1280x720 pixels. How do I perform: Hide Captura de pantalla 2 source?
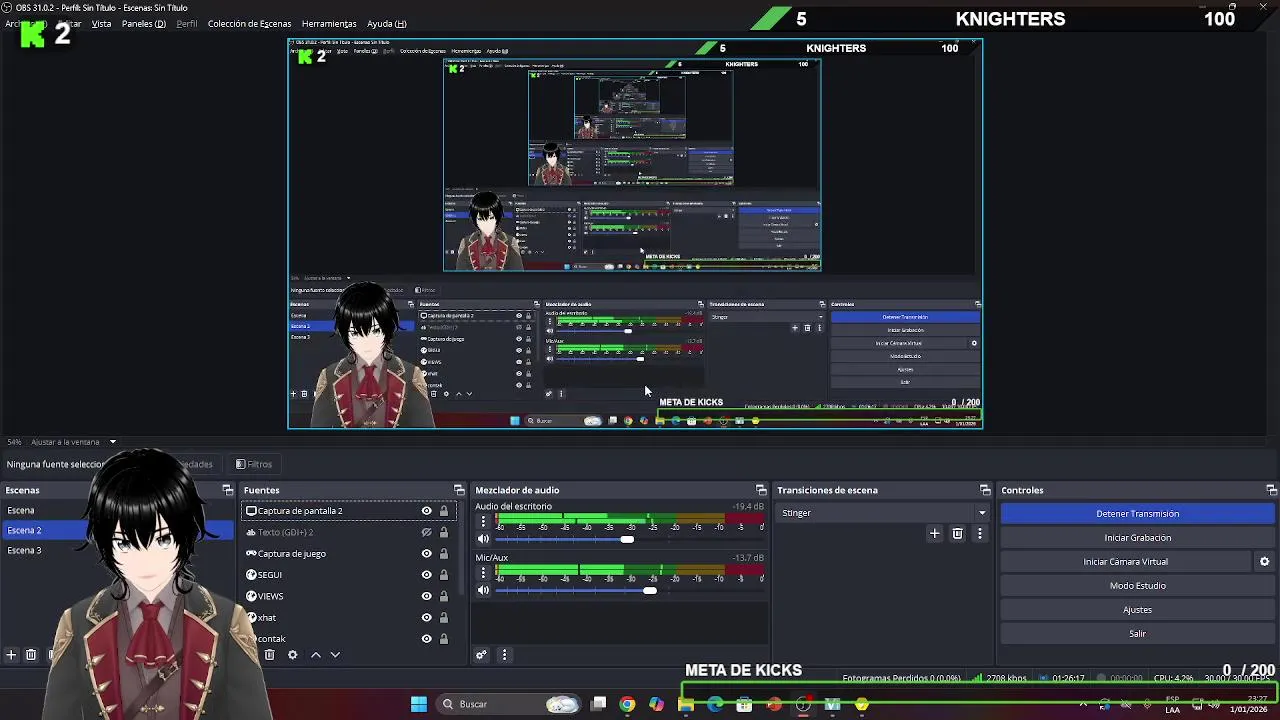pyautogui.click(x=426, y=511)
